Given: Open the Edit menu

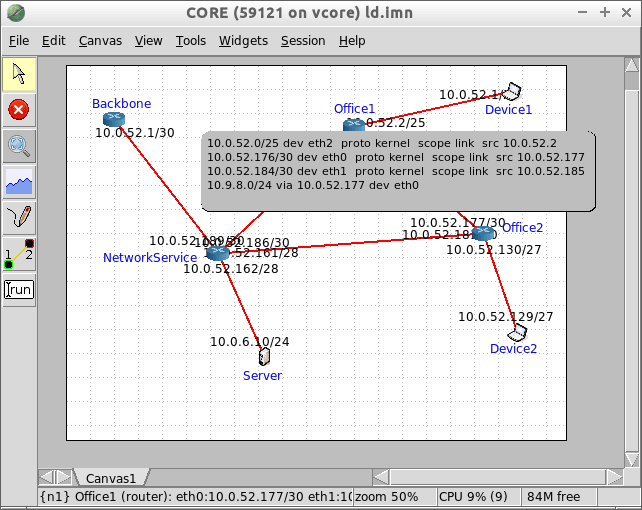Looking at the screenshot, I should tap(54, 41).
